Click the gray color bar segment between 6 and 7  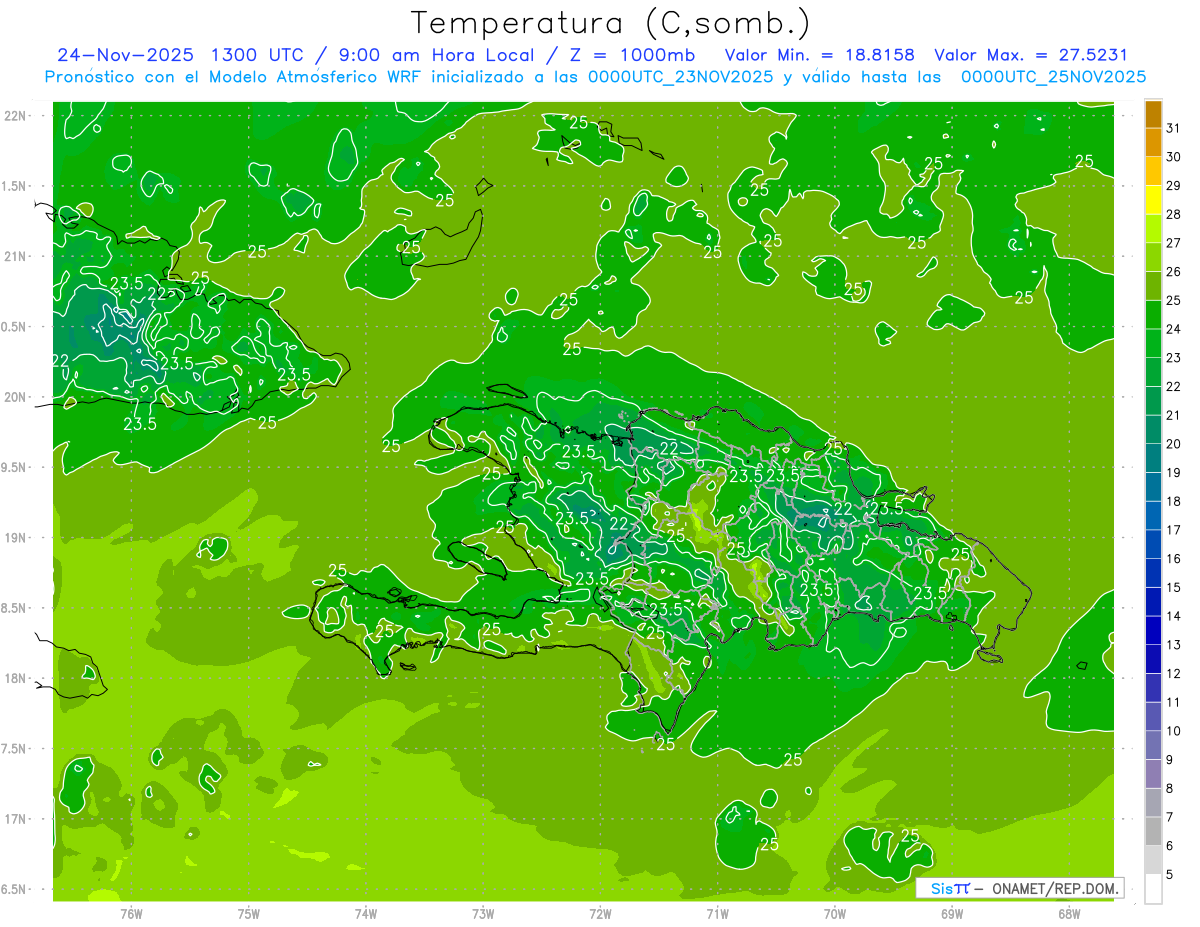[1153, 832]
